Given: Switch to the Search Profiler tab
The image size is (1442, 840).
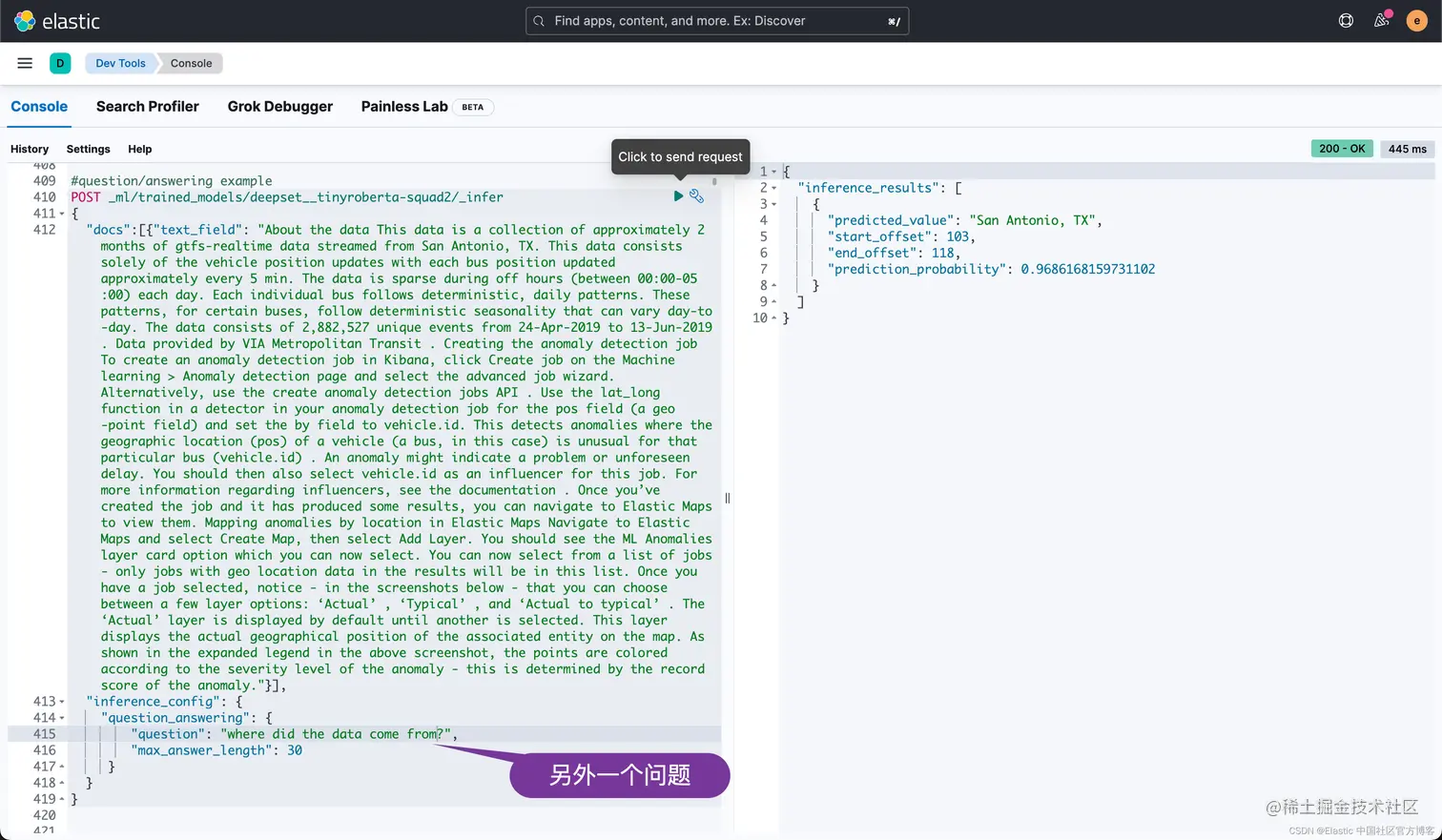Looking at the screenshot, I should click(148, 107).
